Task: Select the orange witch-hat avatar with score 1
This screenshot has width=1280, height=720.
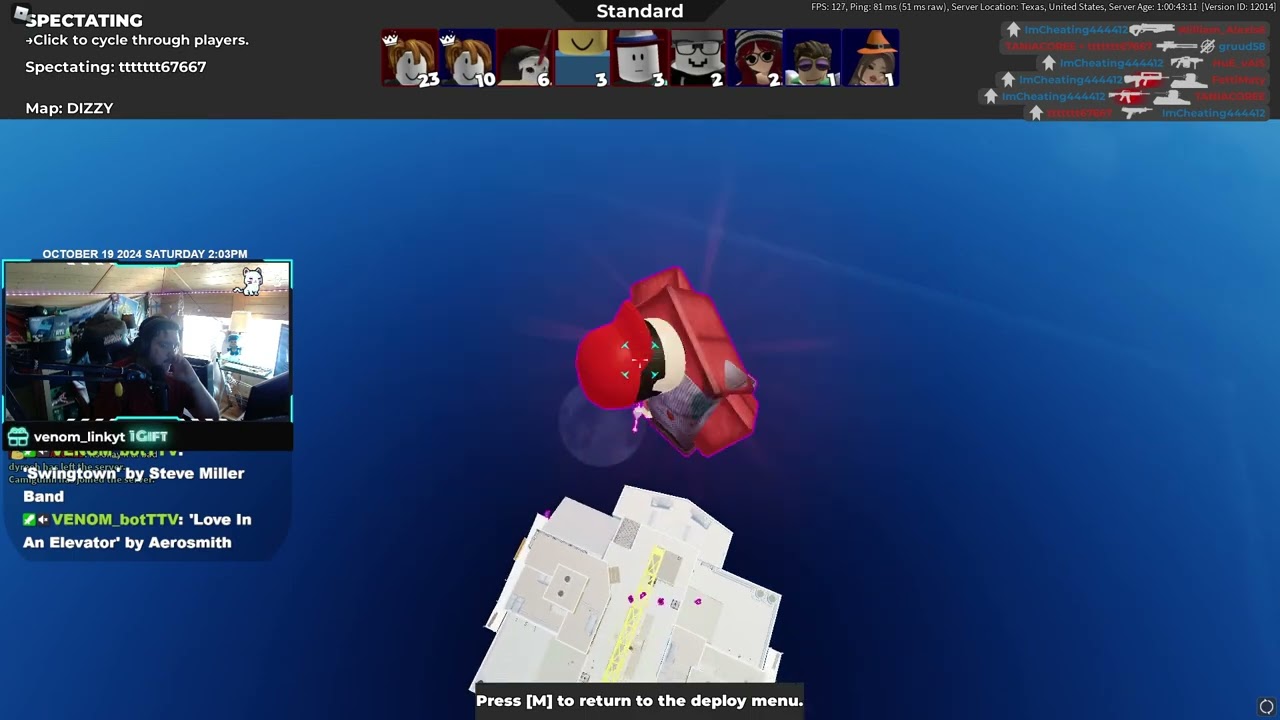Action: pos(869,59)
